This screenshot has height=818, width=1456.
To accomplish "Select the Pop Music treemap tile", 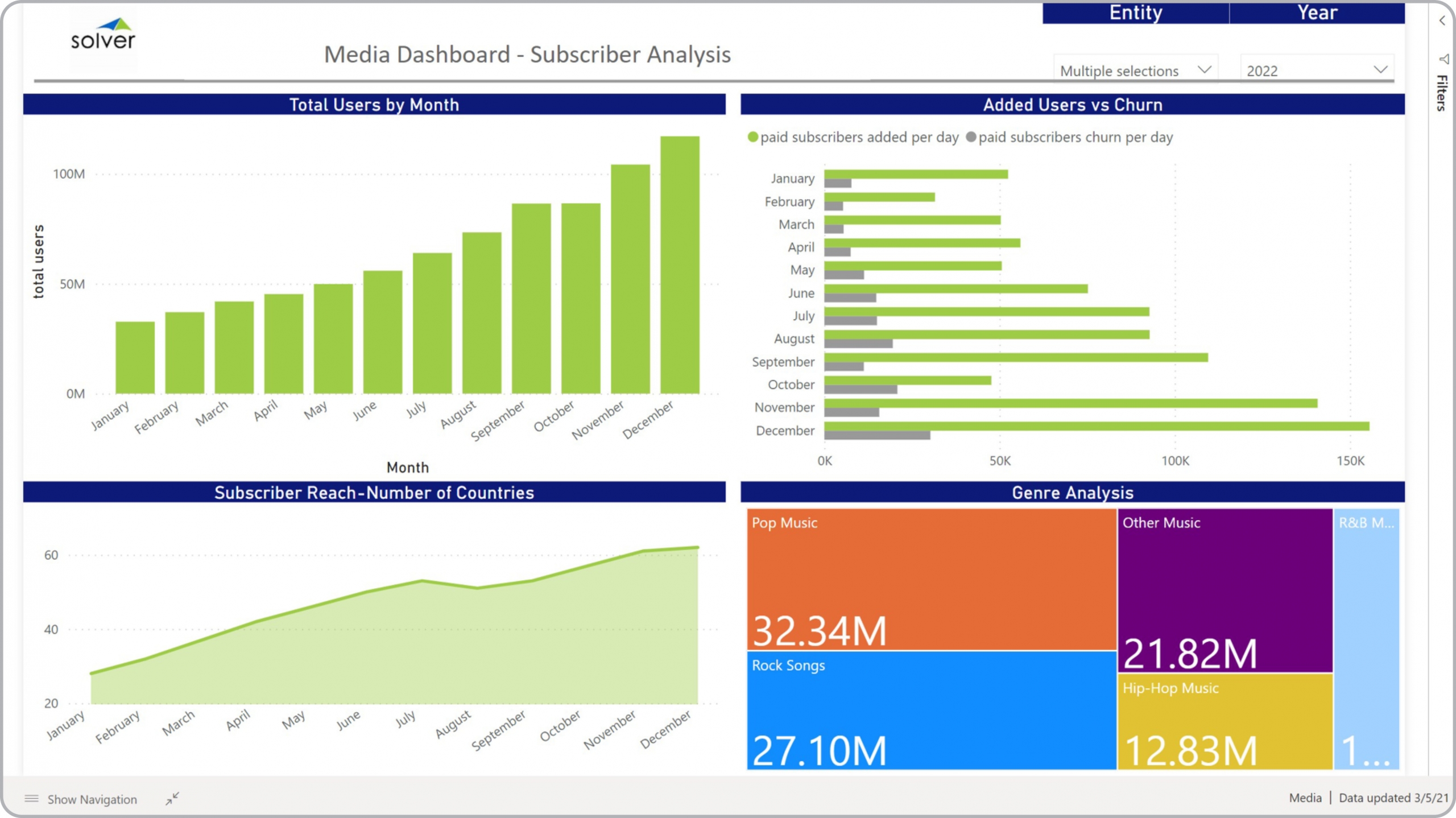I will (931, 579).
